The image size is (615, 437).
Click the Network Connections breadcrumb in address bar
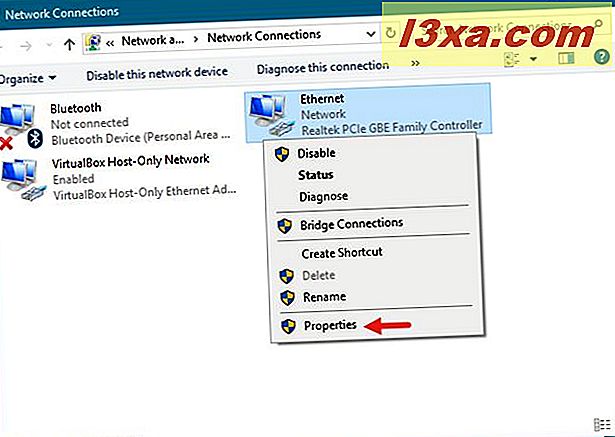pyautogui.click(x=264, y=37)
